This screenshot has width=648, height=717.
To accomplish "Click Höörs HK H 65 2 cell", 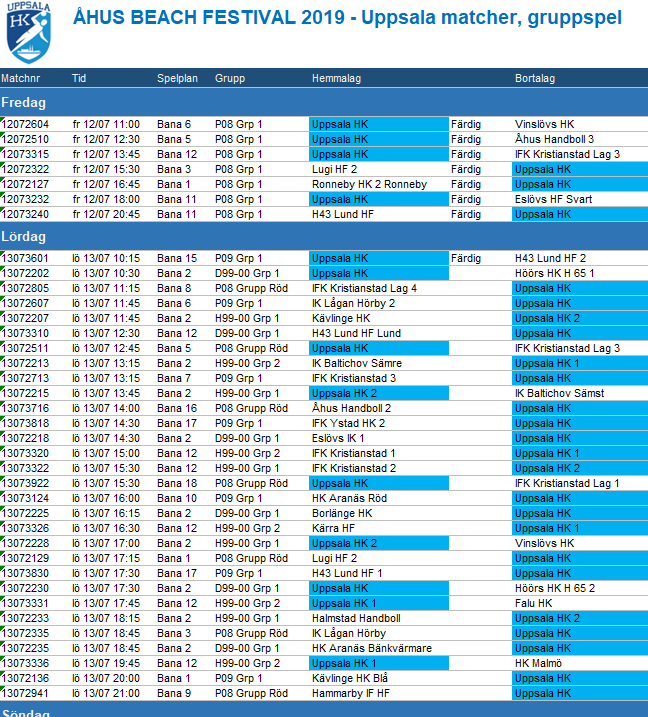I will [x=555, y=589].
